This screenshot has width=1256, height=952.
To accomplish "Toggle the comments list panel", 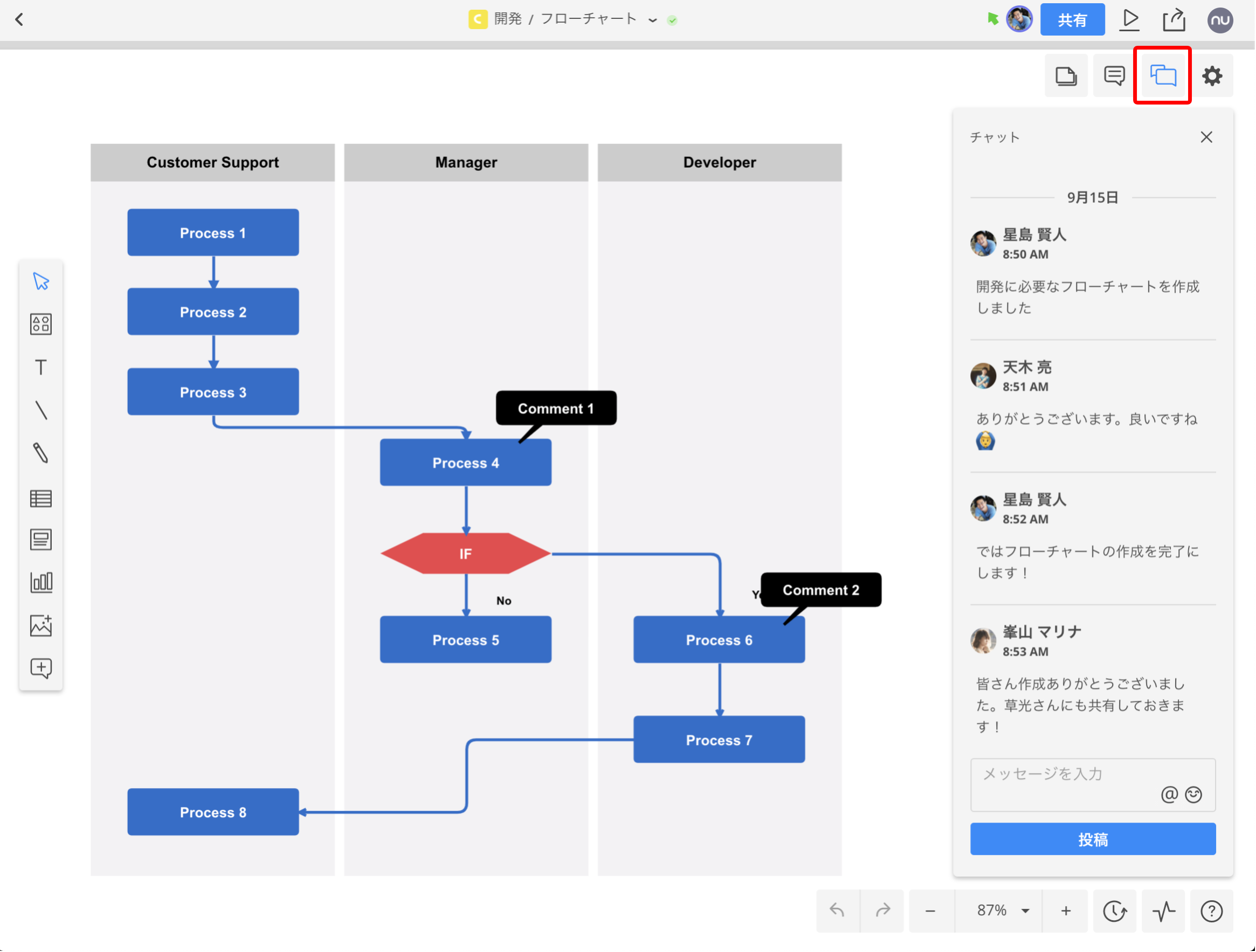I will 1115,75.
